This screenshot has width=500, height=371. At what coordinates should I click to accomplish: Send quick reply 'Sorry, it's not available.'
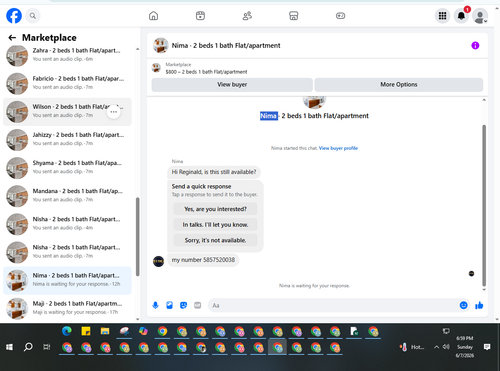[x=215, y=240]
